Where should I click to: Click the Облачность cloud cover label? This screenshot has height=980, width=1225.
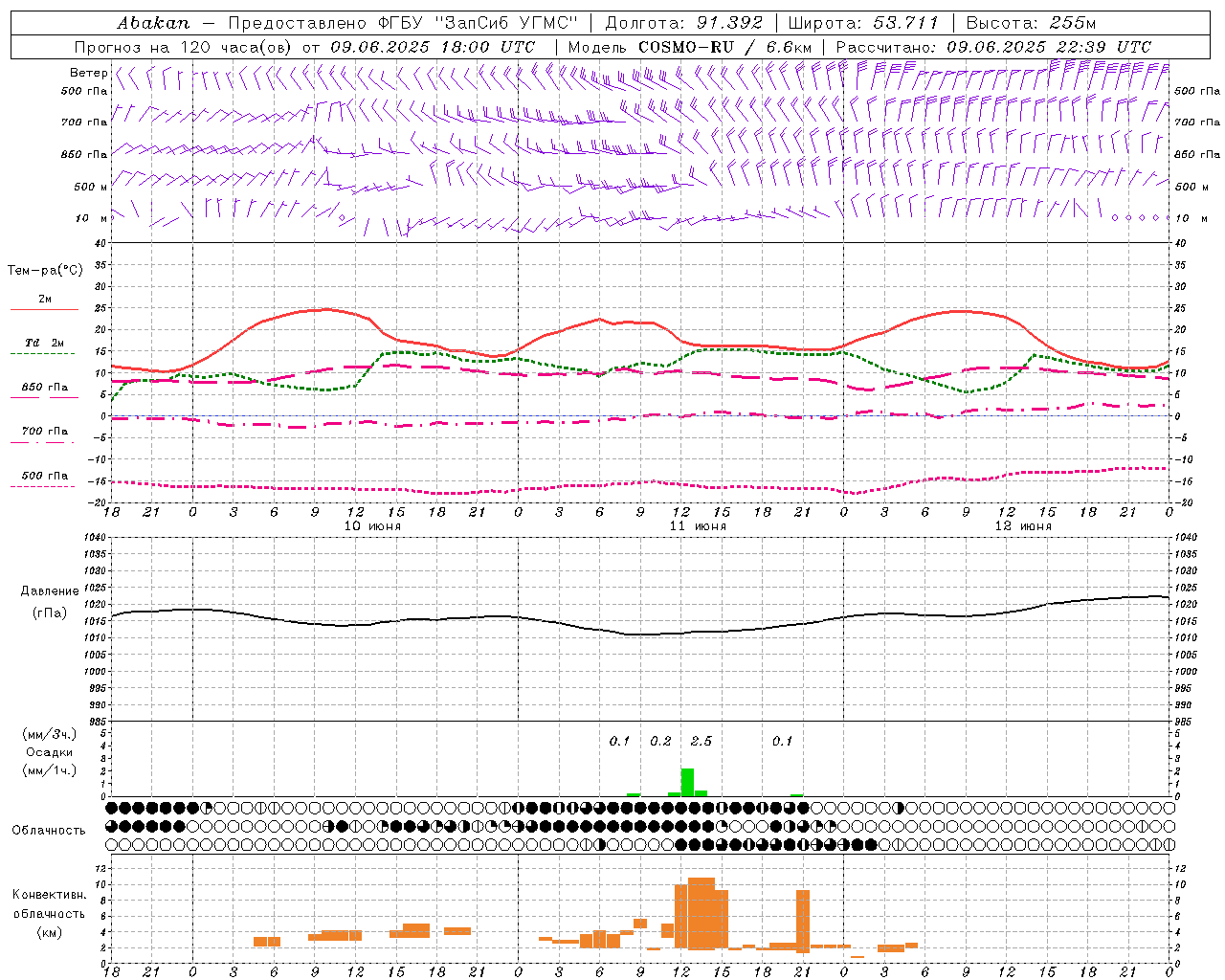49,831
